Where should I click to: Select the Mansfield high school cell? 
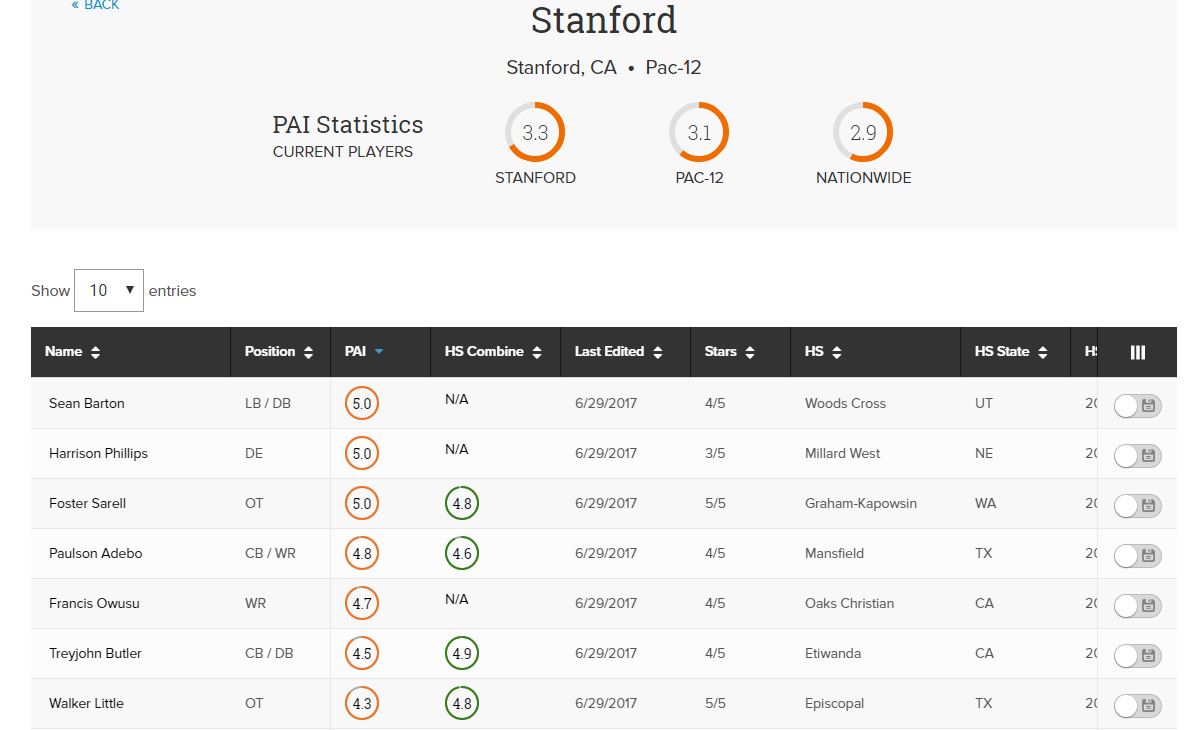coord(834,553)
